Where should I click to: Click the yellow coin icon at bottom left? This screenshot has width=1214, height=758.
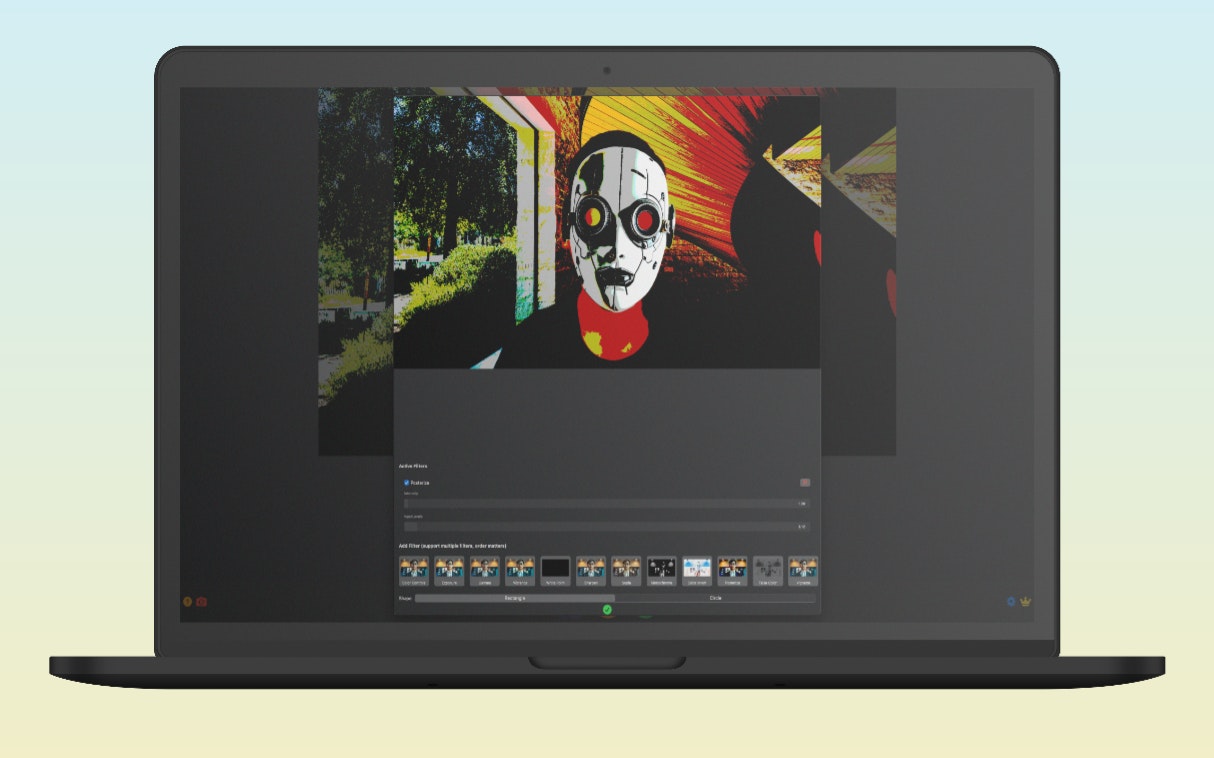point(186,601)
